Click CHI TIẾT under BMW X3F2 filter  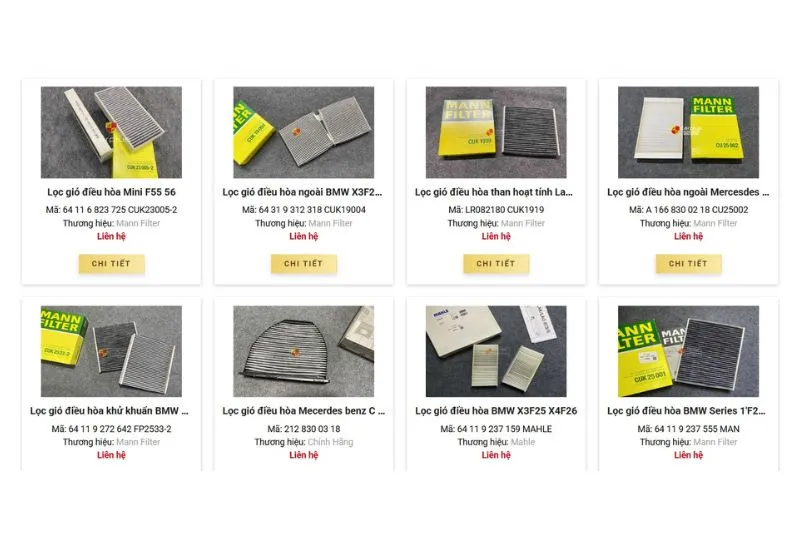(304, 264)
